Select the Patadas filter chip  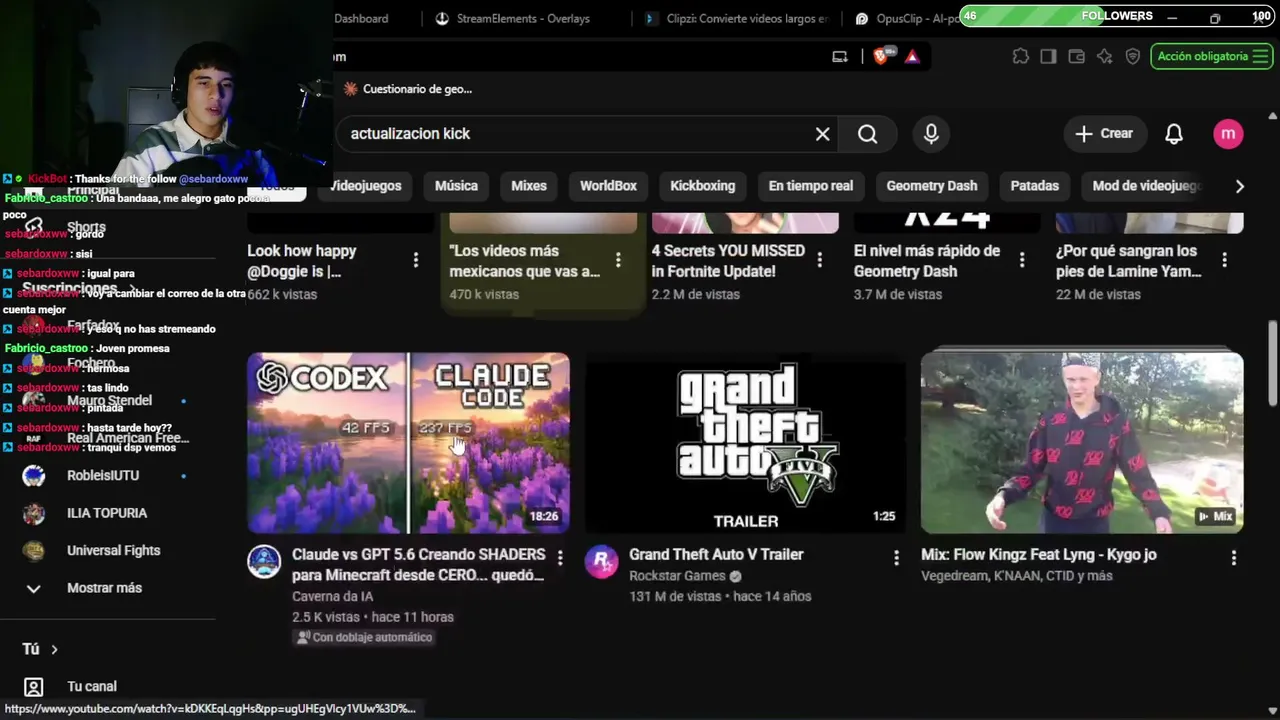1035,186
